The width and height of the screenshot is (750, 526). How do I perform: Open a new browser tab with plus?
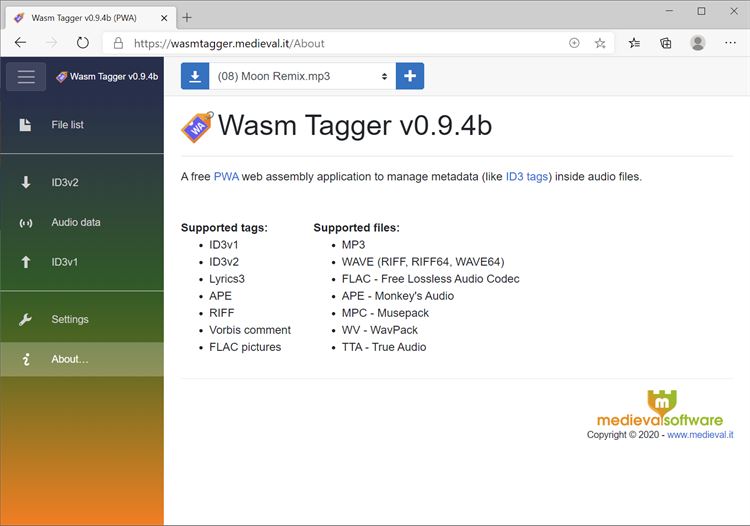point(187,18)
